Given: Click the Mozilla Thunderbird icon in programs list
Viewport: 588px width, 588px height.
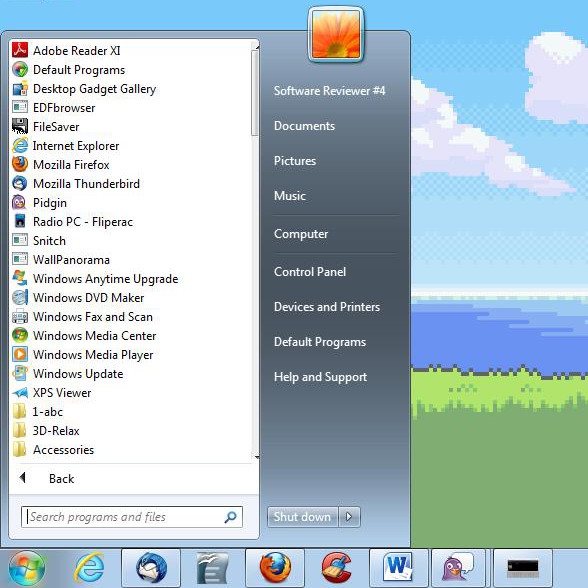Looking at the screenshot, I should coord(20,183).
